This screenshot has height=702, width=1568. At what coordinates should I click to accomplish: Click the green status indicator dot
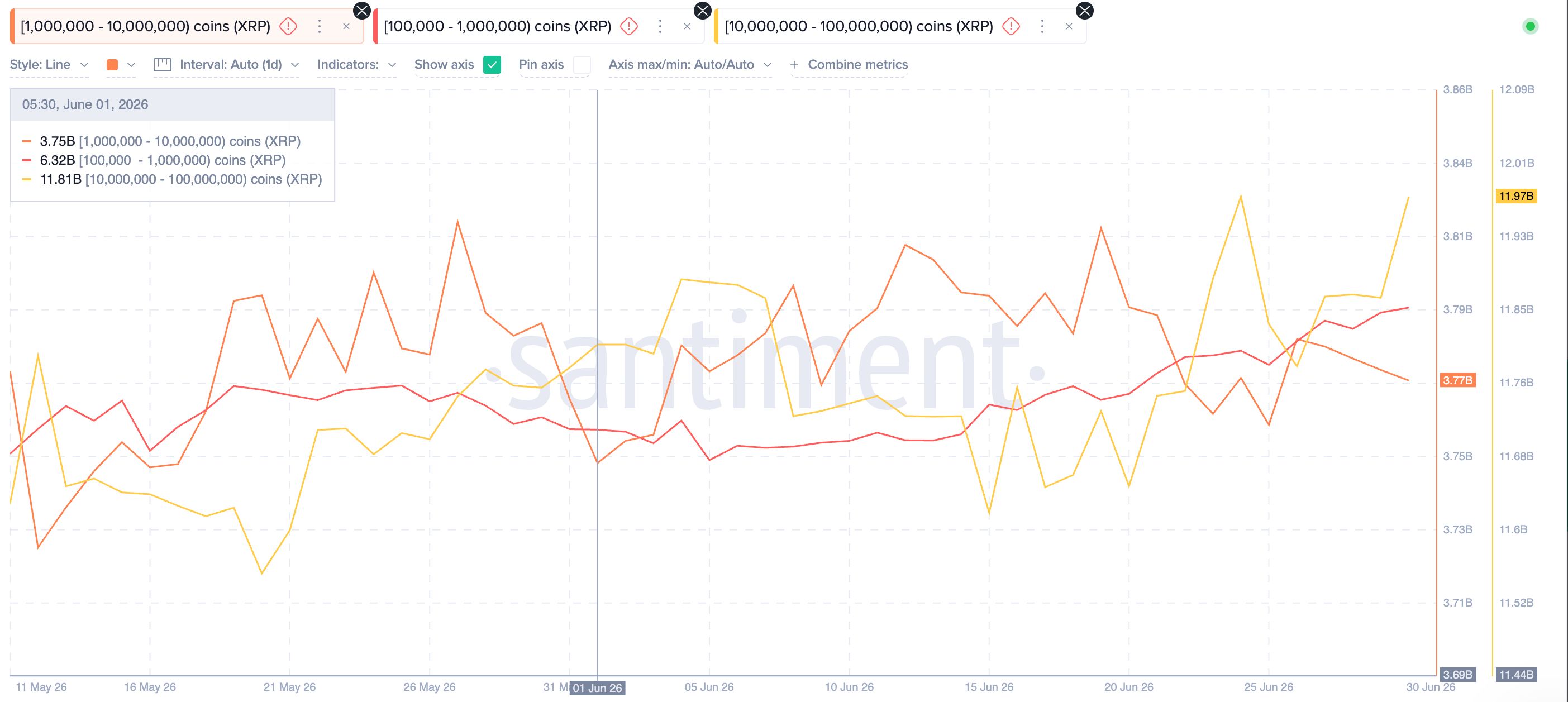pos(1529,26)
